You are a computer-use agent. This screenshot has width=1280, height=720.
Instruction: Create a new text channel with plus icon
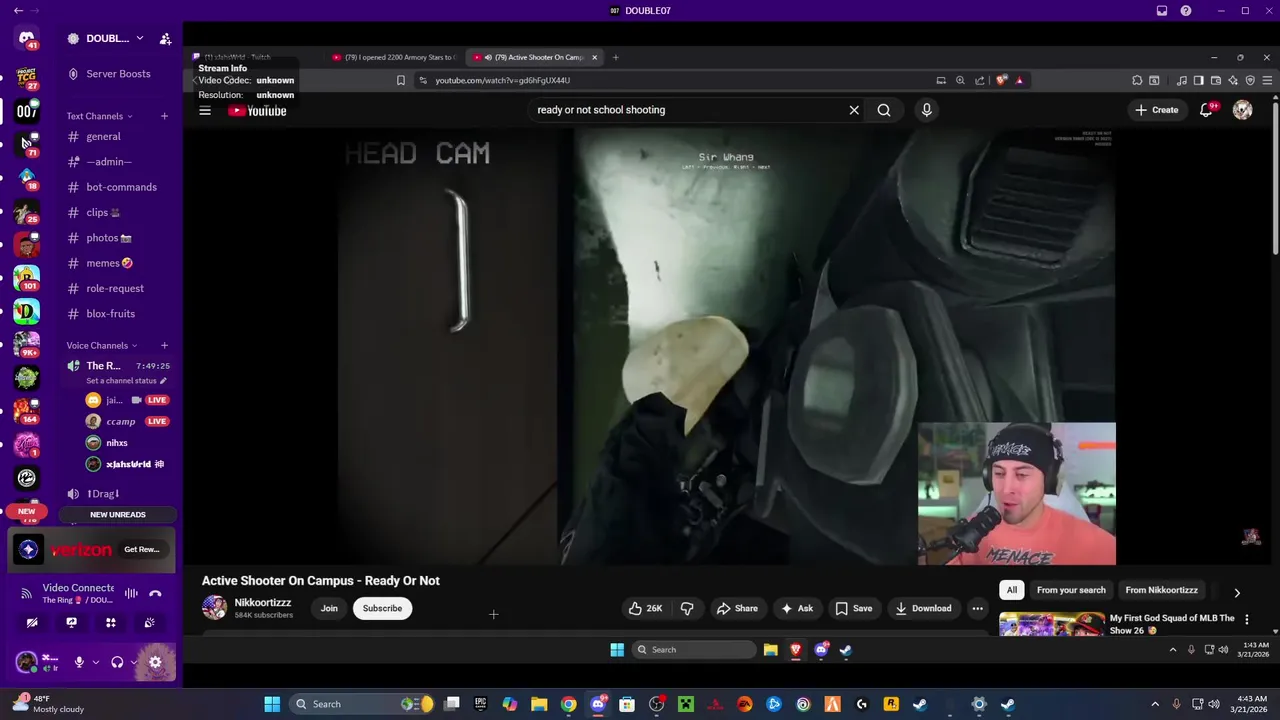(164, 116)
